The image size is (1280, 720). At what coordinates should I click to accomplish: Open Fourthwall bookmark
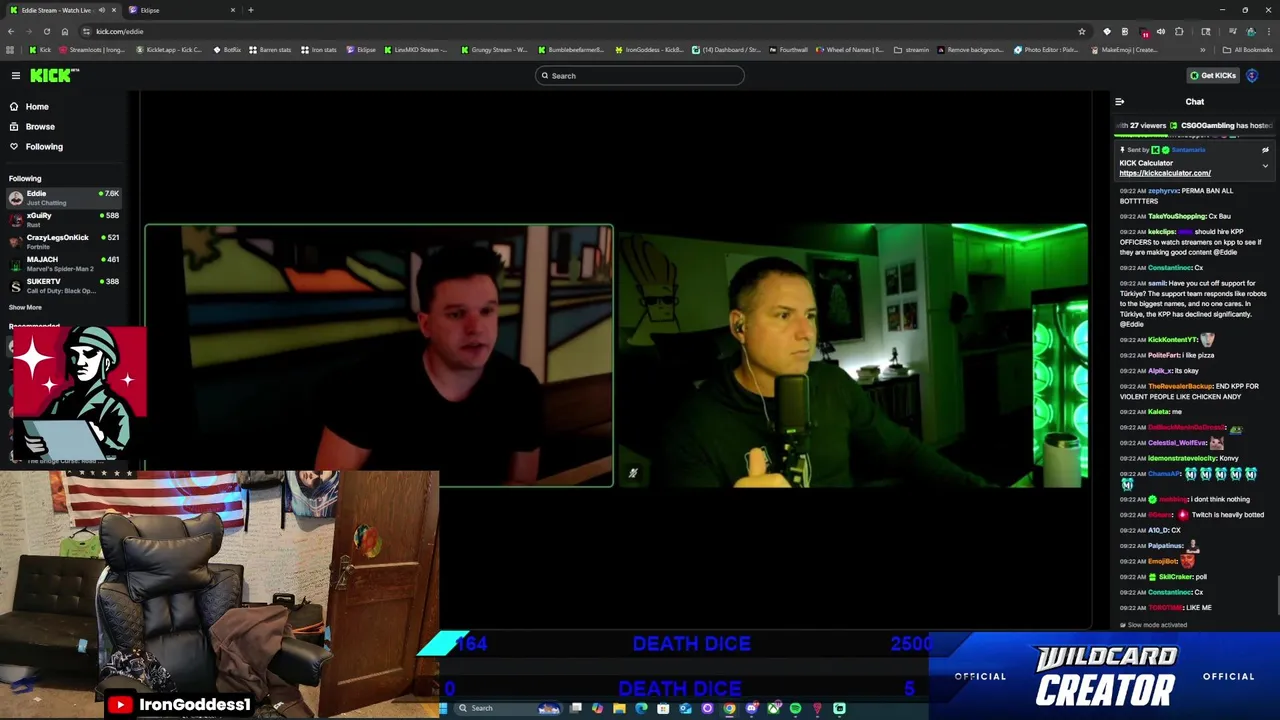point(788,50)
